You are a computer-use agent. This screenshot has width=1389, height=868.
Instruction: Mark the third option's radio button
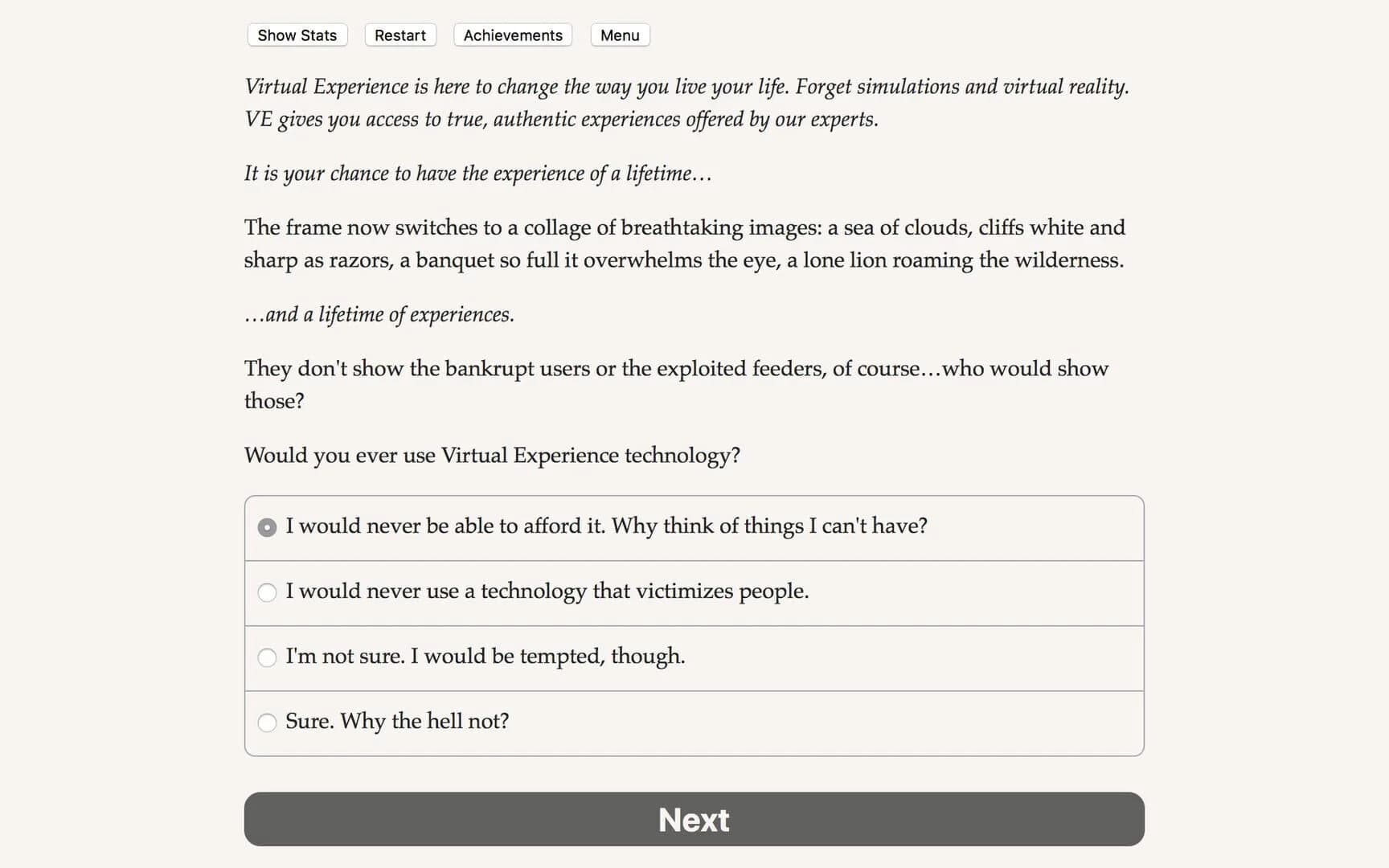[268, 657]
